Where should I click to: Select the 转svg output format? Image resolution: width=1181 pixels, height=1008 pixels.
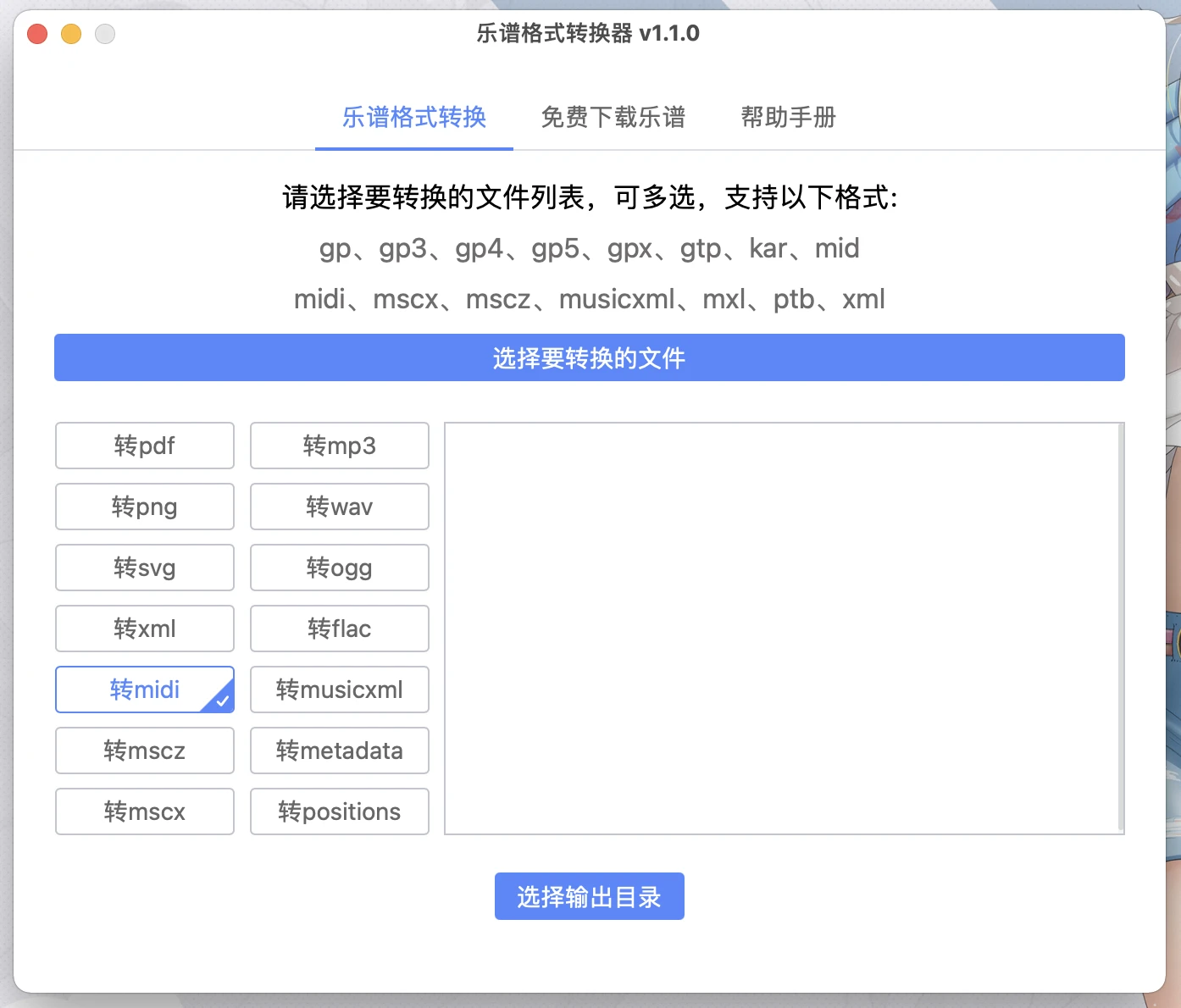point(145,568)
